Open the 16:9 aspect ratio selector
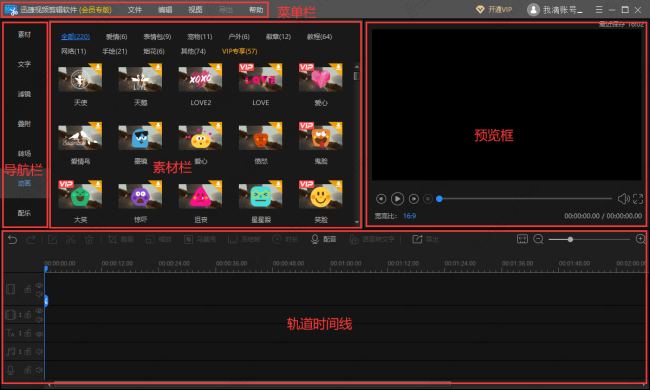Viewport: 650px width, 390px height. (x=409, y=216)
